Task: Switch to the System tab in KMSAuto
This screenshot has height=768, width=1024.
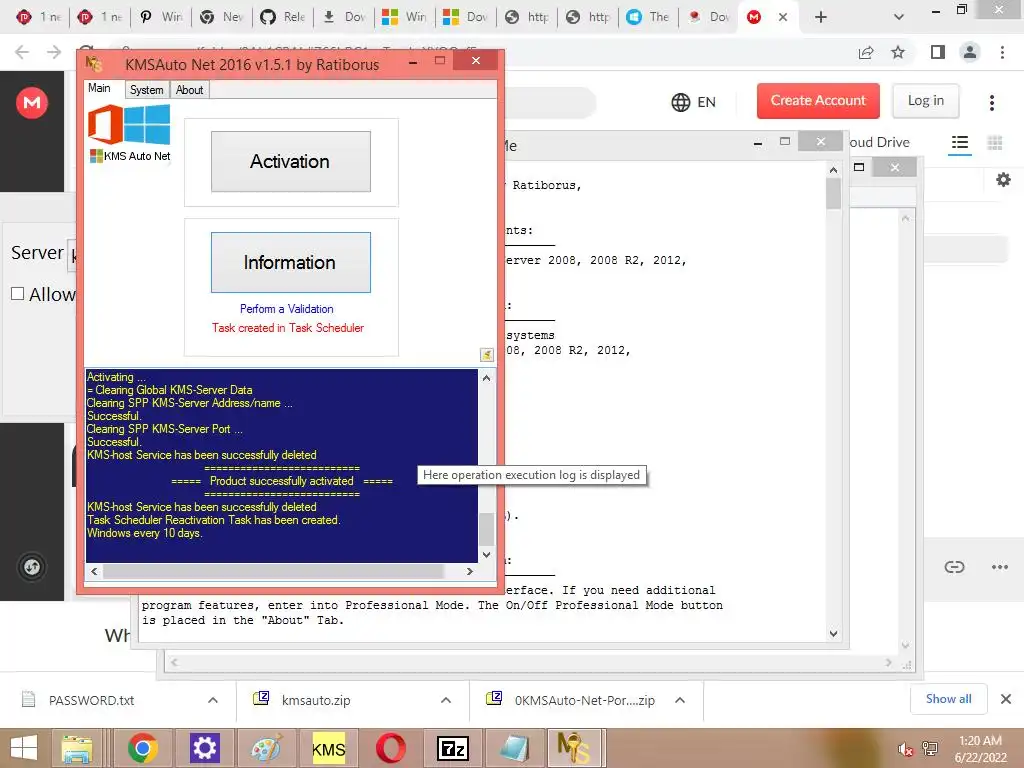Action: click(x=146, y=90)
